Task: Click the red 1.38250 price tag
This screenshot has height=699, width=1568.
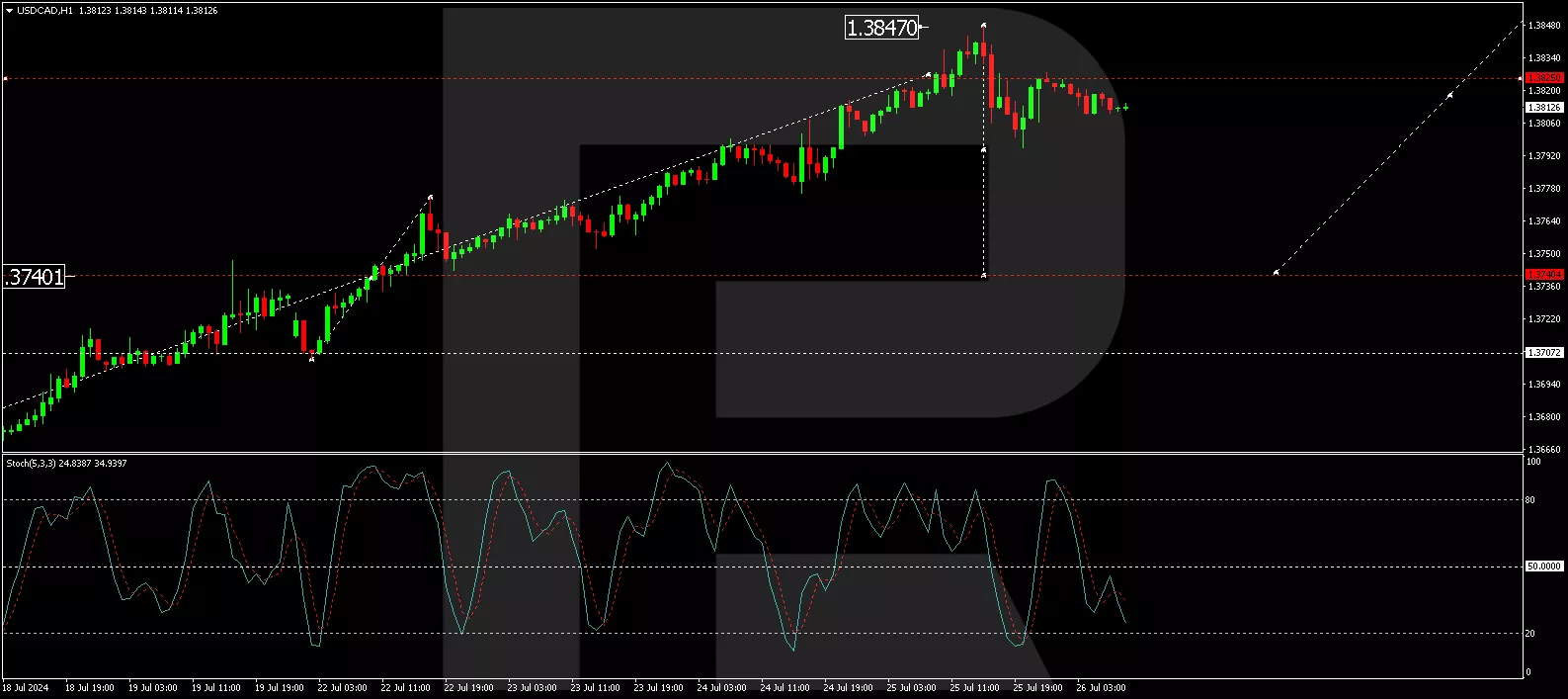Action: click(1543, 77)
